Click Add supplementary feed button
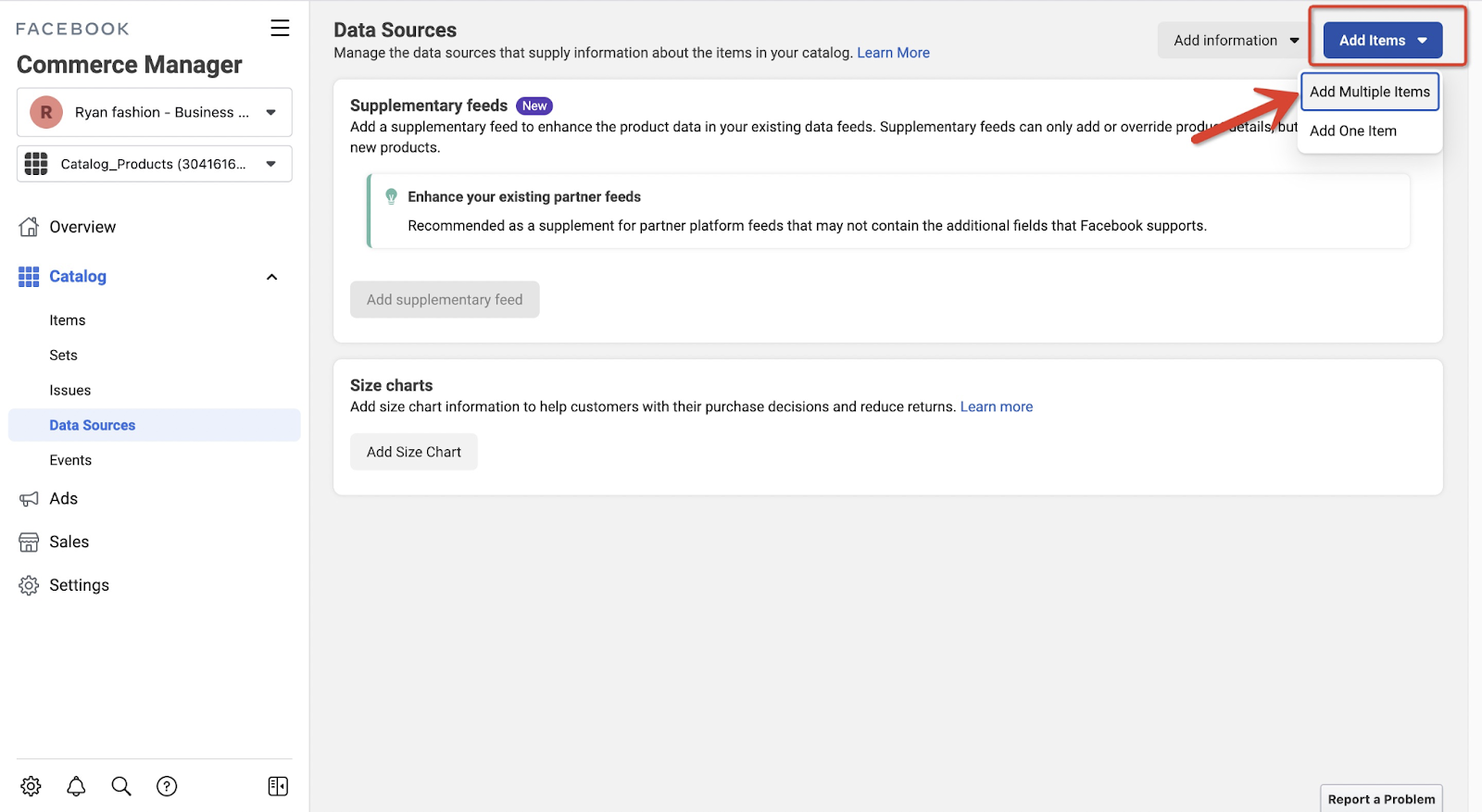Viewport: 1482px width, 812px height. click(445, 300)
